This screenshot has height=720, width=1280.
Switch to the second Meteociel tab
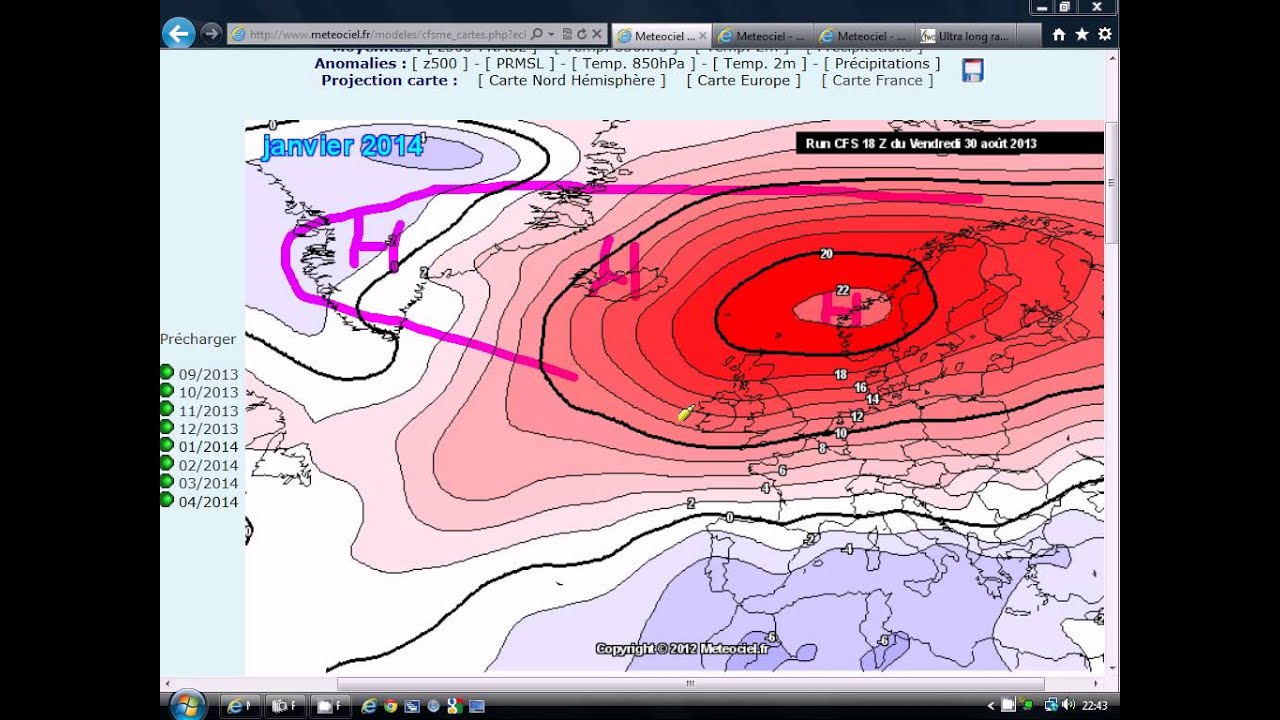[x=763, y=36]
